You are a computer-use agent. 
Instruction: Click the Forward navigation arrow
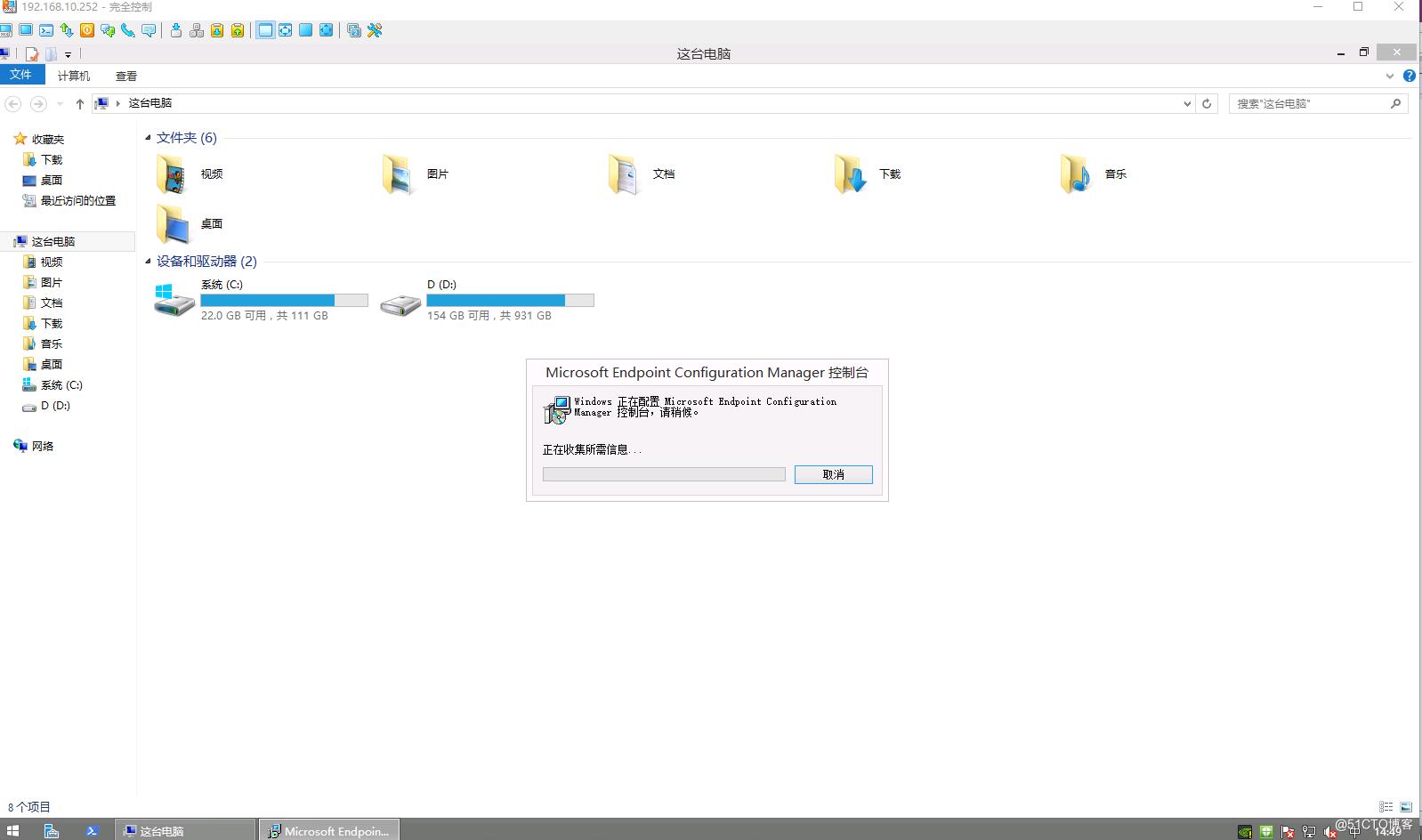pos(38,104)
